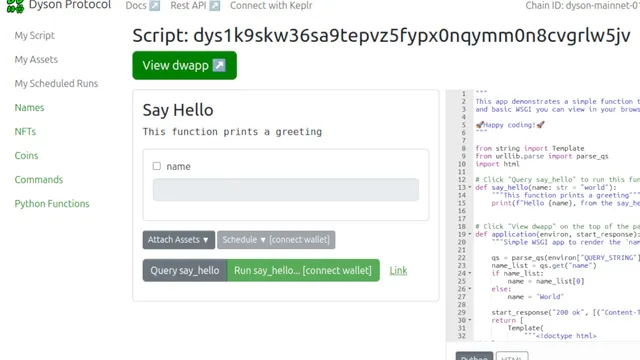Collapse the application function at line 19
Screen dimensions: 640x360
click(x=470, y=234)
